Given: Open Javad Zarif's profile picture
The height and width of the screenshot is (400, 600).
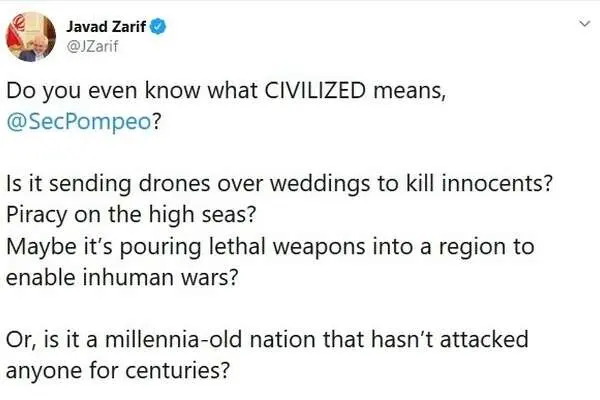Looking at the screenshot, I should pos(31,37).
